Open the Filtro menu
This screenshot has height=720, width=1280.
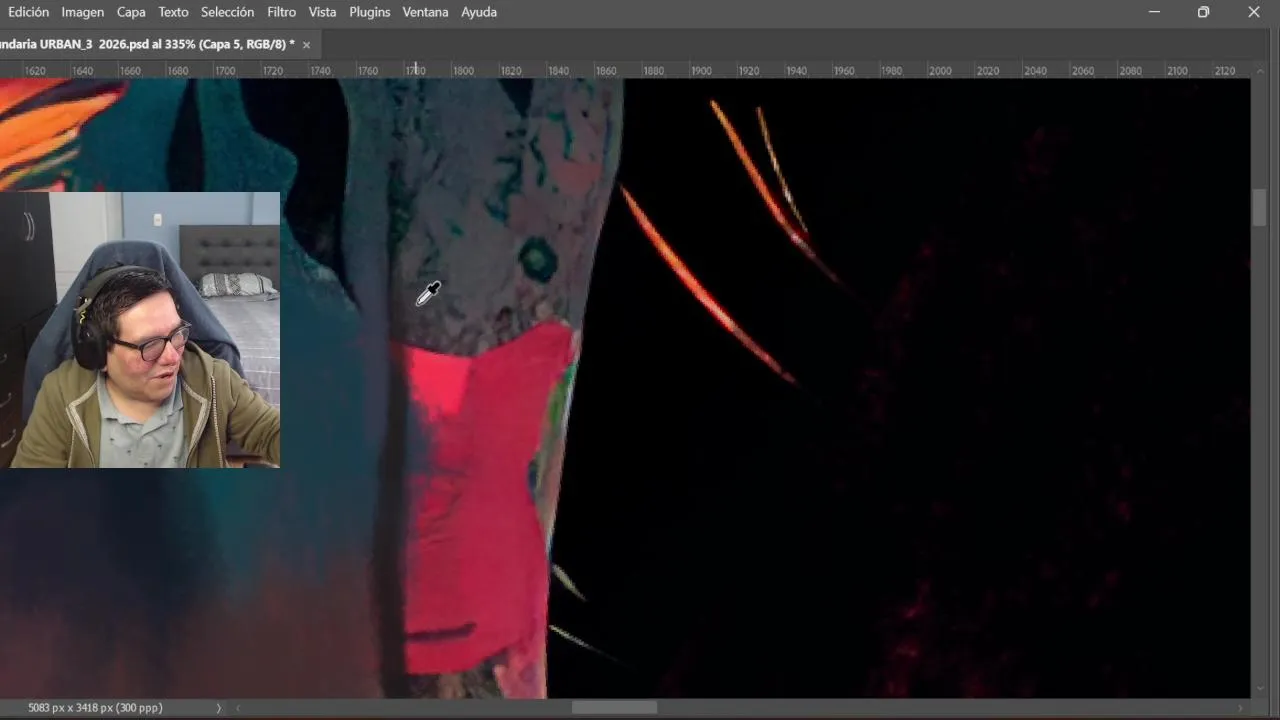click(x=281, y=12)
